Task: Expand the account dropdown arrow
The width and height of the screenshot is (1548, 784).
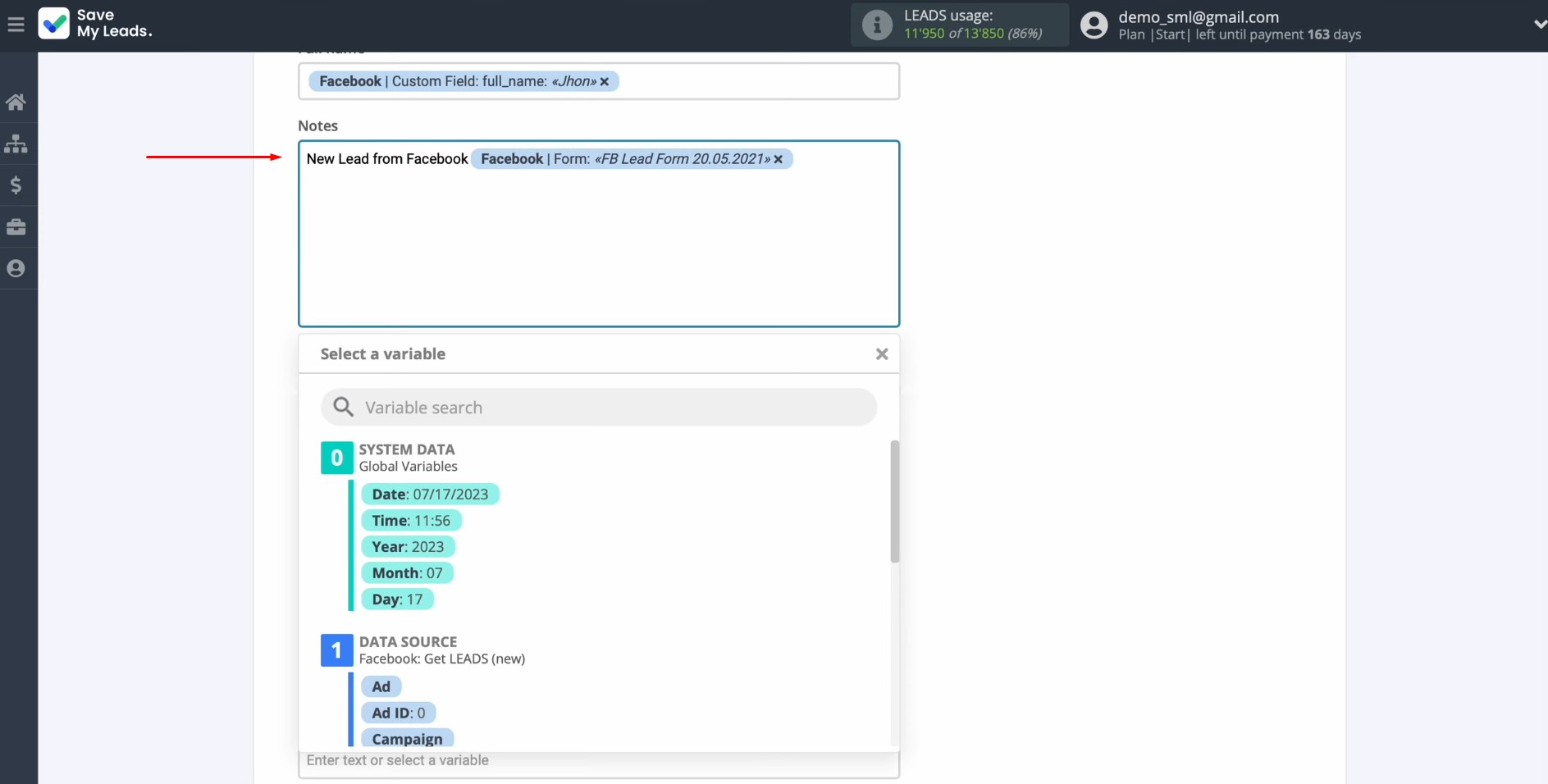Action: 1539,25
